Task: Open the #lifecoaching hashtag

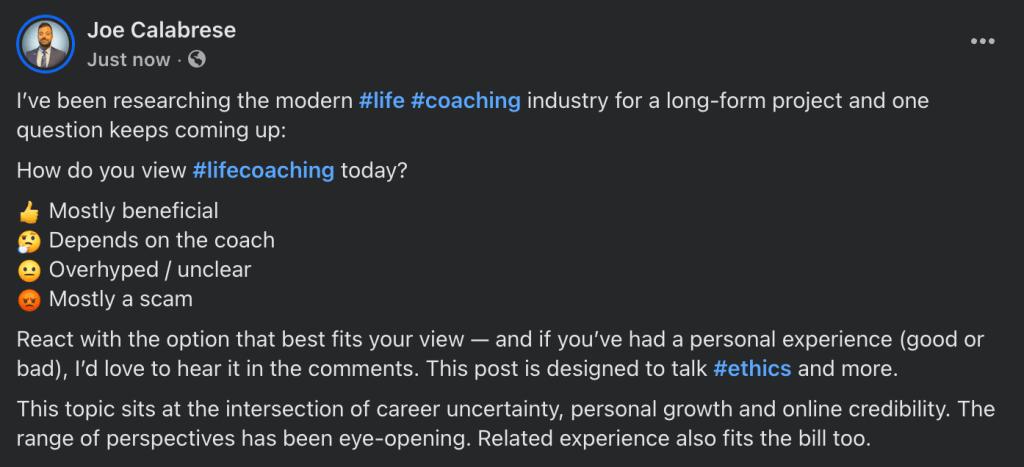Action: [263, 170]
